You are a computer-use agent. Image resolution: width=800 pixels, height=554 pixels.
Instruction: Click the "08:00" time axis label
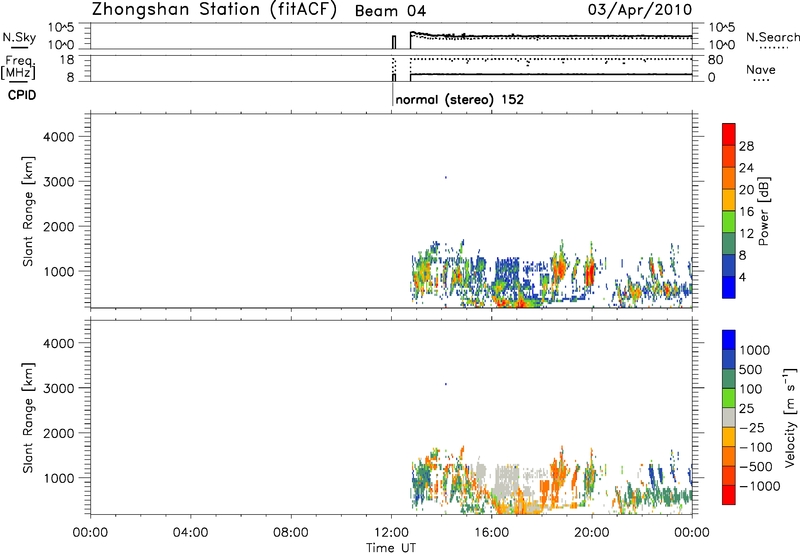(x=291, y=533)
